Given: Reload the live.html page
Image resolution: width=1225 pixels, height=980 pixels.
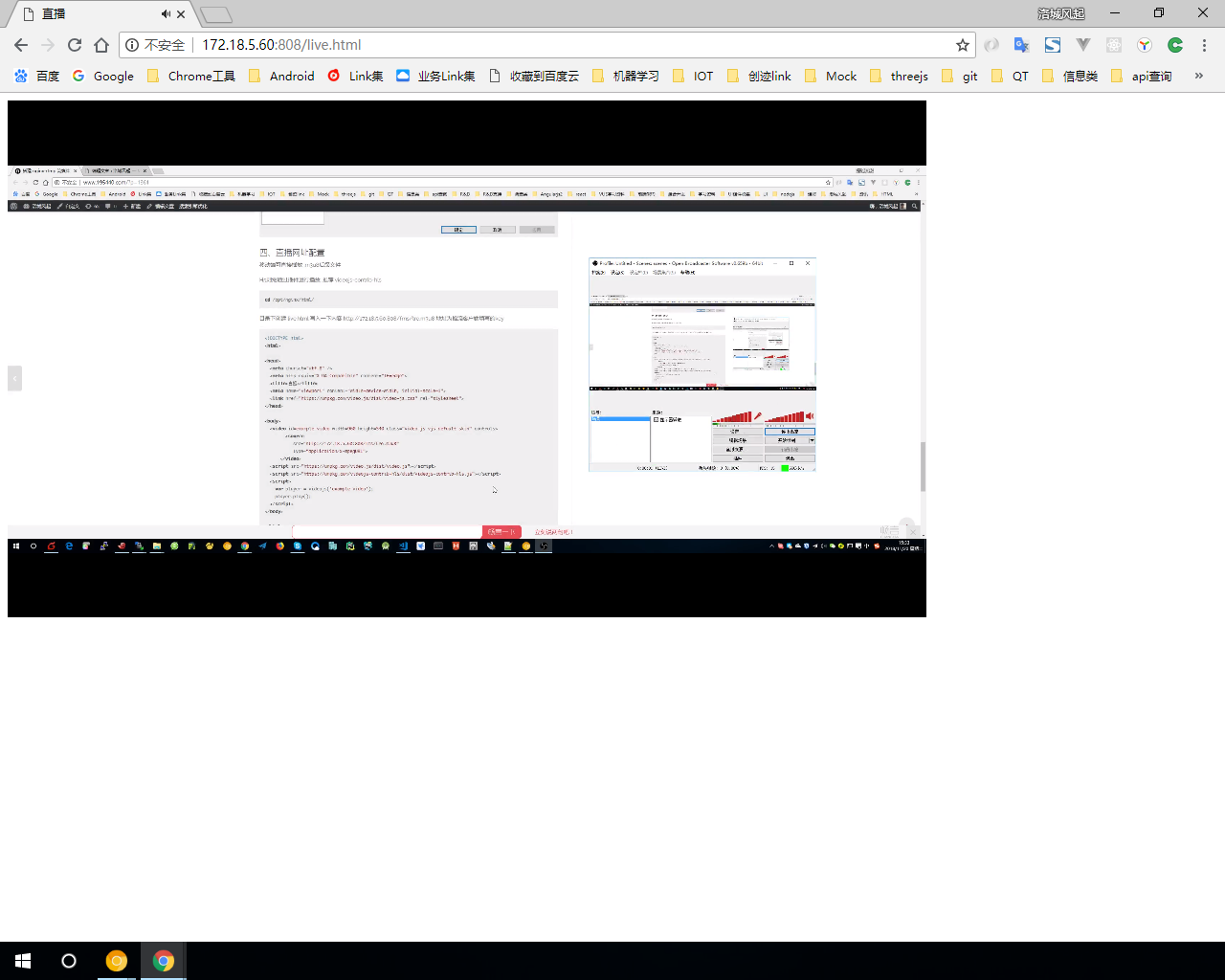Looking at the screenshot, I should click(x=75, y=45).
